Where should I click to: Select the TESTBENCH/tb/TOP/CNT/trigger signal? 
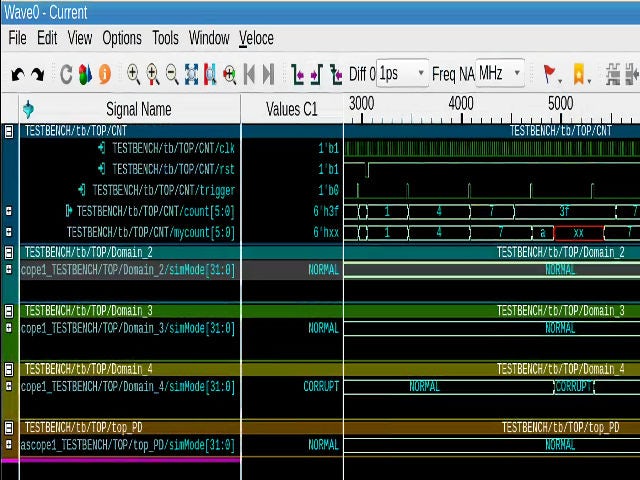pos(164,190)
